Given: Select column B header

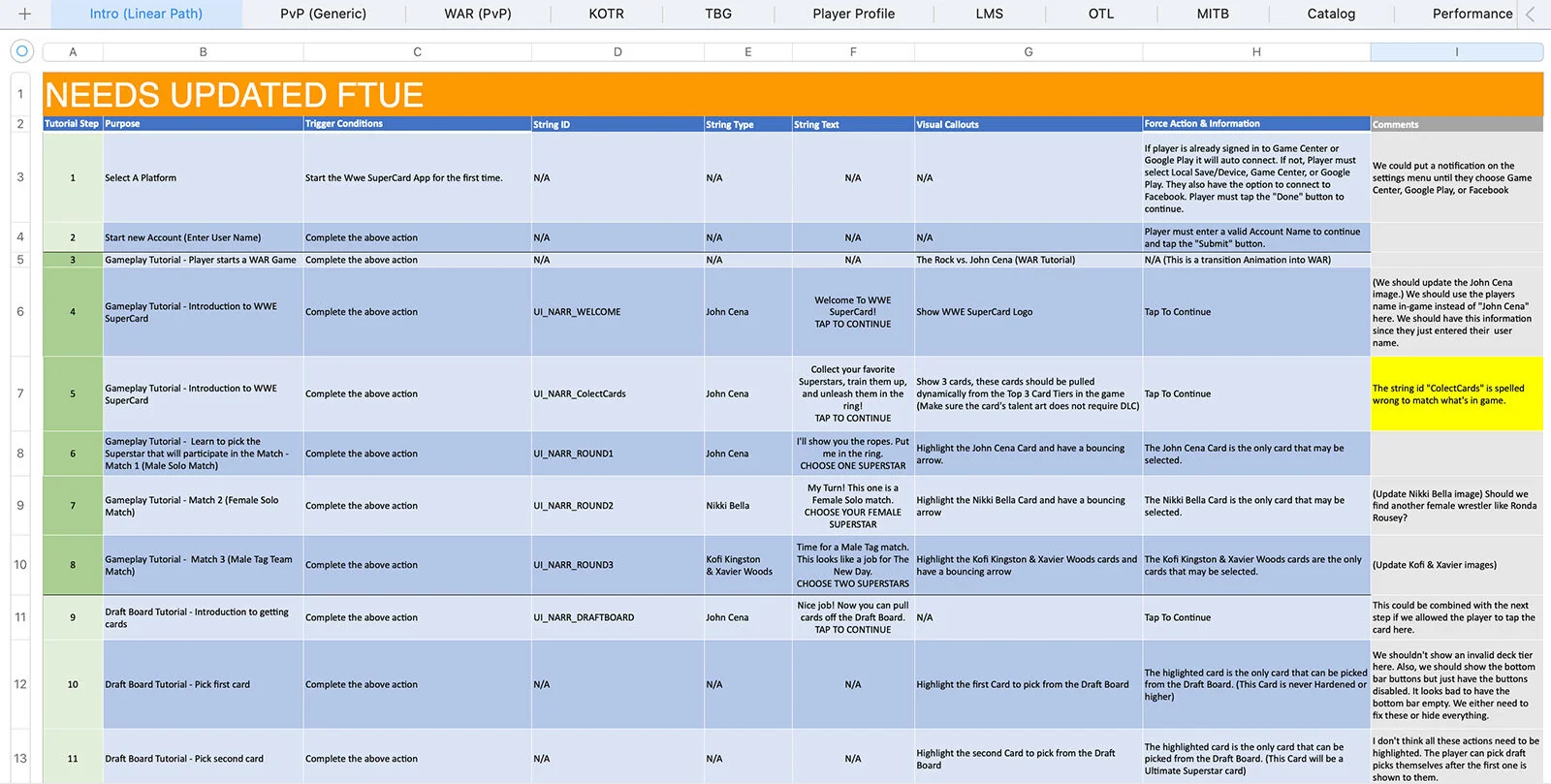Looking at the screenshot, I should click(x=203, y=52).
